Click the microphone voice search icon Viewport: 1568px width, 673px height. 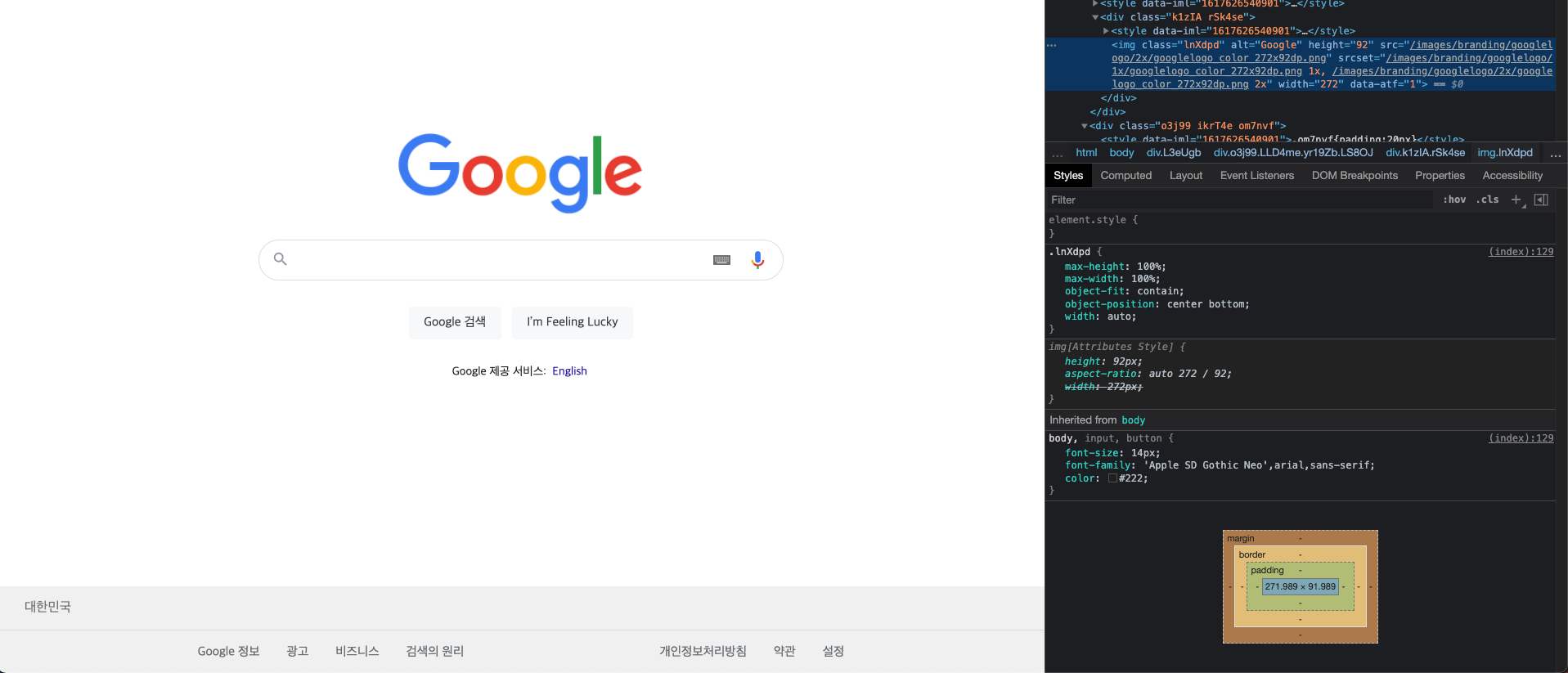coord(757,260)
